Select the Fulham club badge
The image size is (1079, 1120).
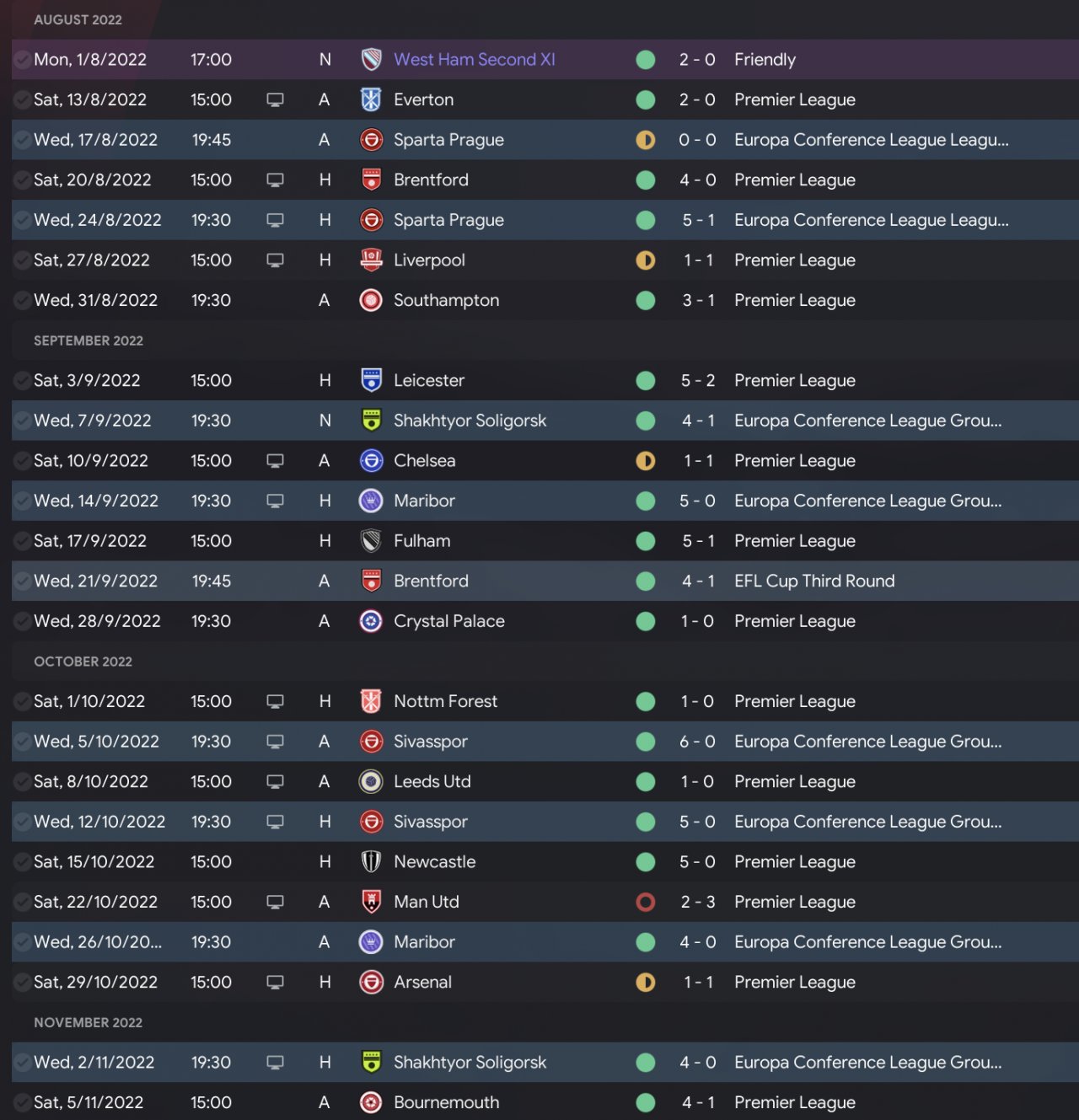[371, 540]
